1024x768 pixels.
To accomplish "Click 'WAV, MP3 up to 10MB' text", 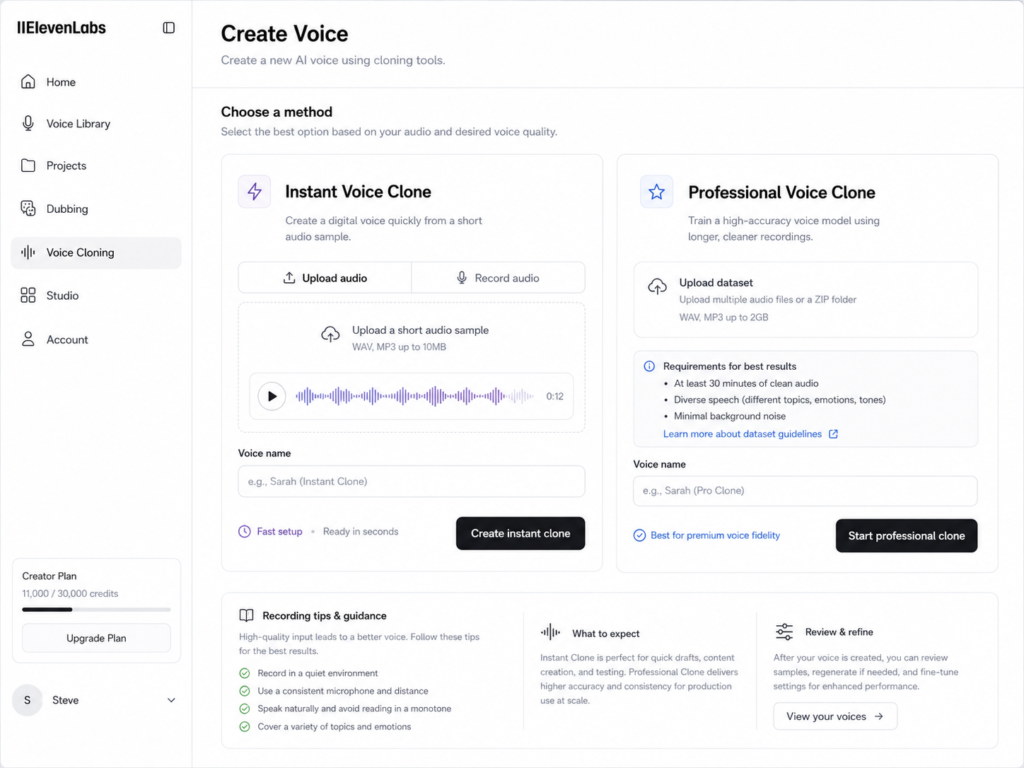I will (x=399, y=347).
